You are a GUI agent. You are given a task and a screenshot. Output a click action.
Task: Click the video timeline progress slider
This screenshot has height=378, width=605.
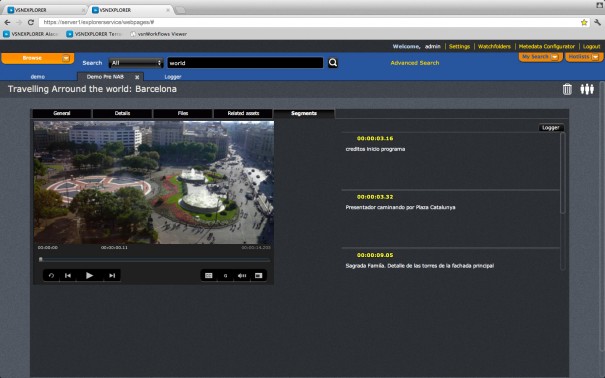point(154,260)
